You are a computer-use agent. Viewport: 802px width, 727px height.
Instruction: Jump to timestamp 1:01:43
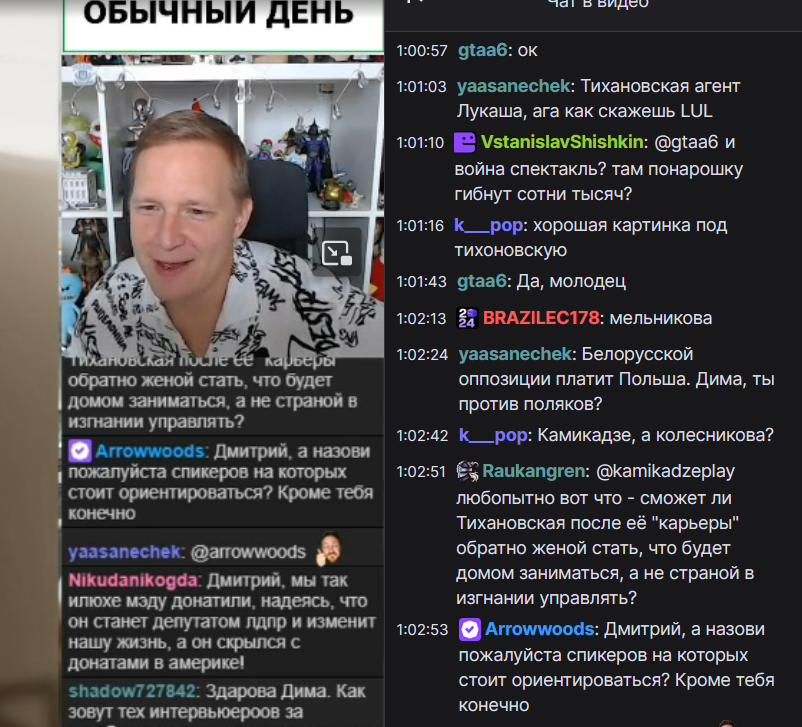[x=421, y=282]
